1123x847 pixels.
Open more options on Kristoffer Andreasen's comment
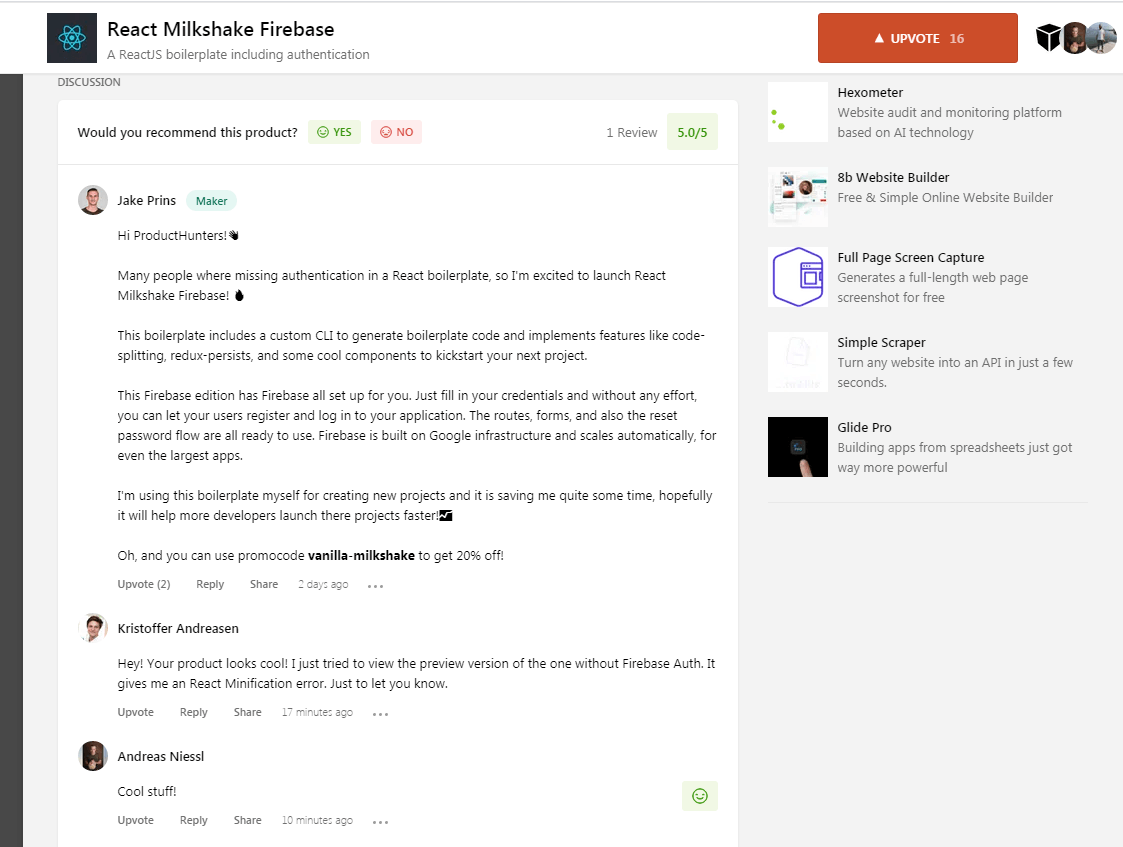coord(380,714)
